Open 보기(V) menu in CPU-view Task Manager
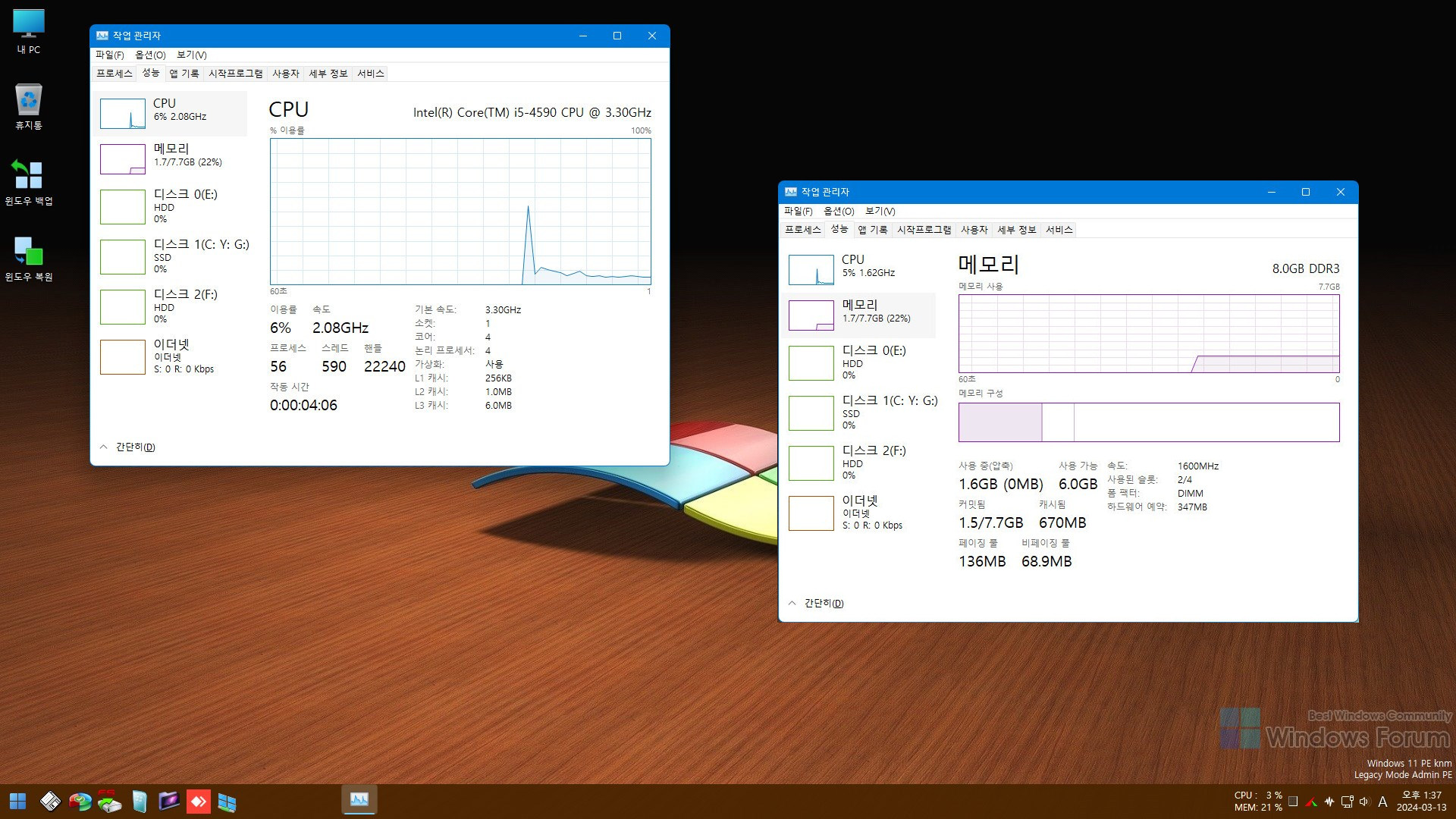Image resolution: width=1456 pixels, height=819 pixels. 191,55
